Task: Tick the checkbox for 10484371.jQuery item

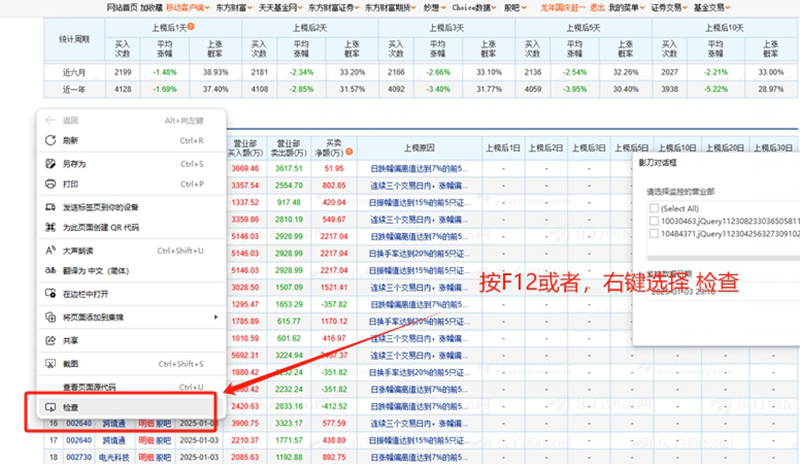Action: [654, 233]
